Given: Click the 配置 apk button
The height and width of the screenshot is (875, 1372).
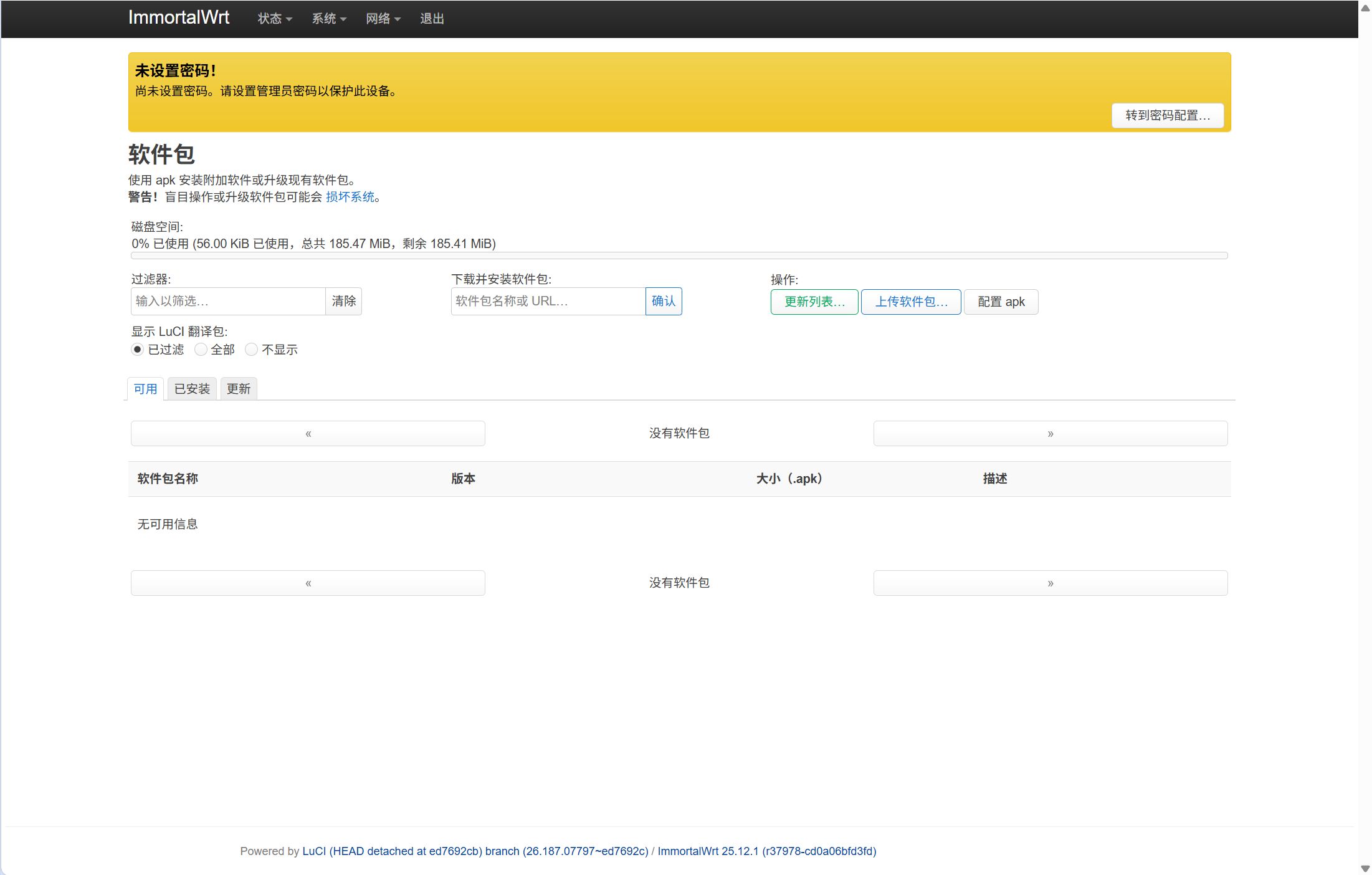Looking at the screenshot, I should coord(1001,302).
